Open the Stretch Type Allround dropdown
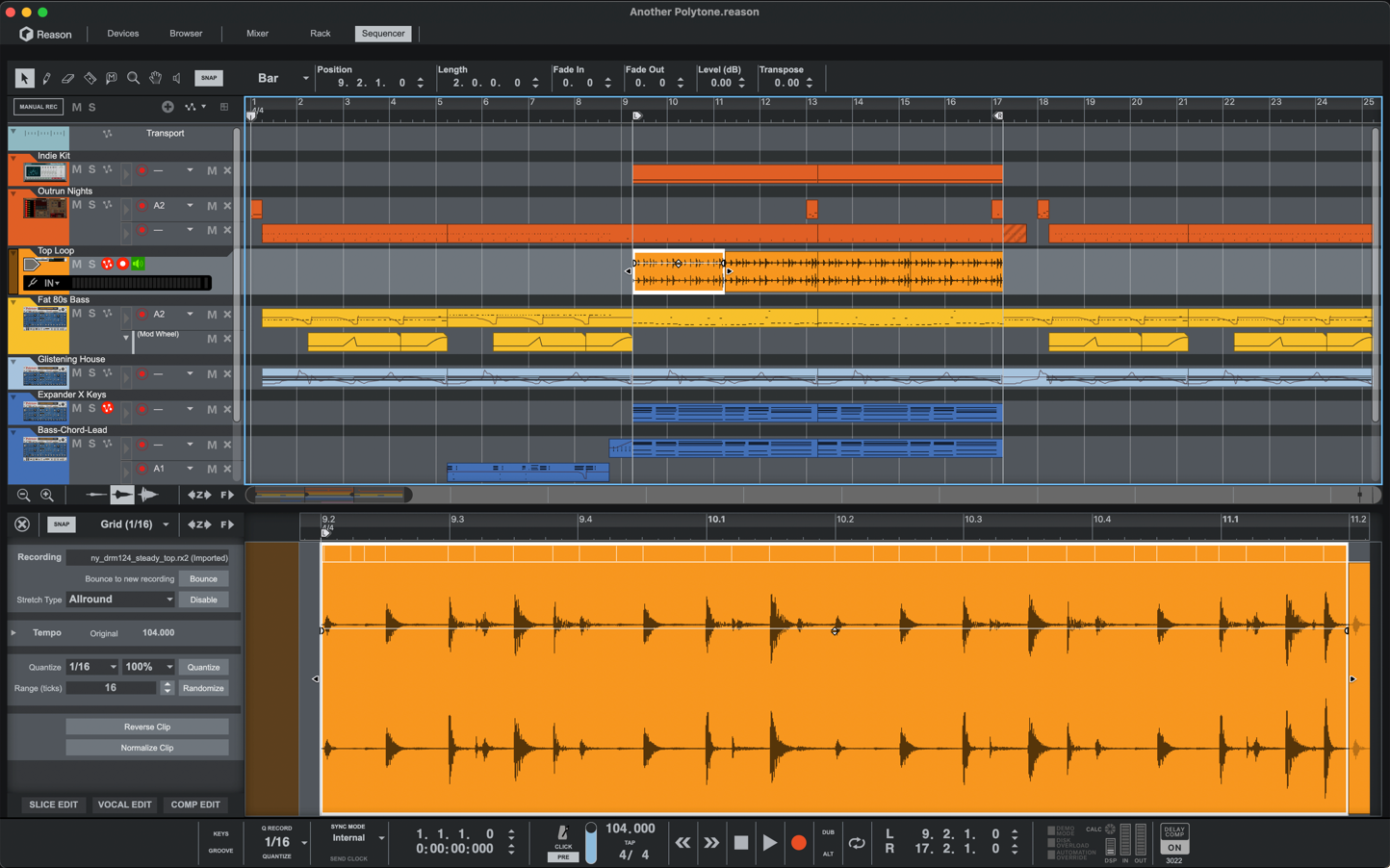The image size is (1390, 868). click(120, 600)
